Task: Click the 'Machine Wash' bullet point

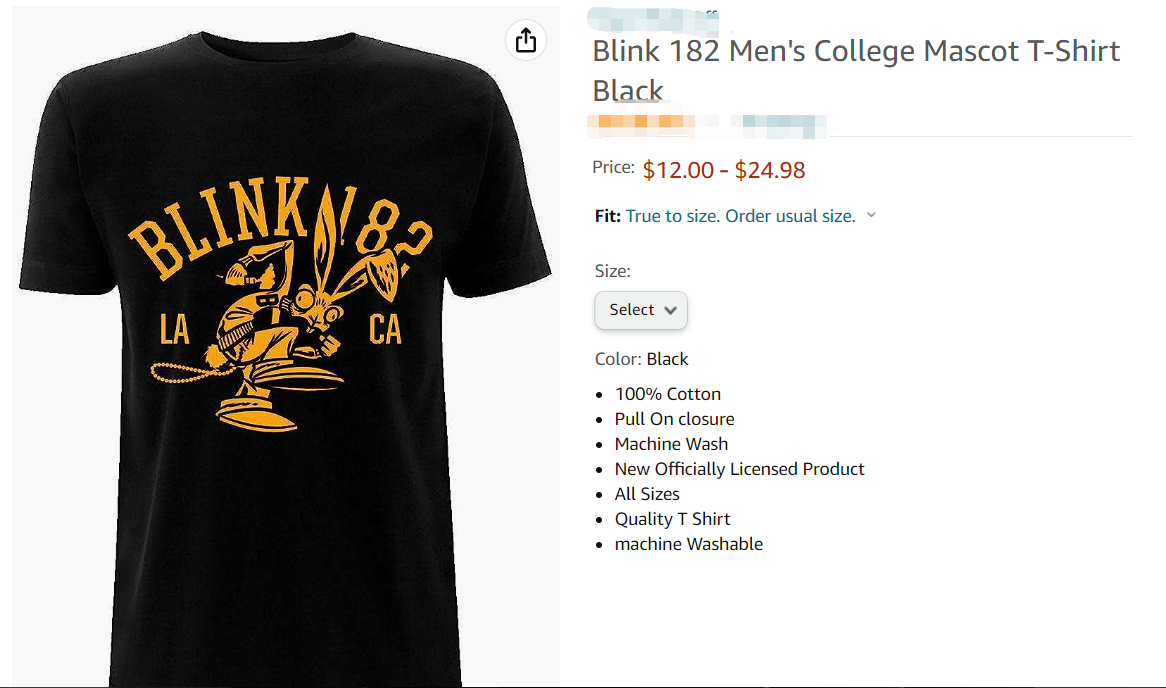Action: 671,444
